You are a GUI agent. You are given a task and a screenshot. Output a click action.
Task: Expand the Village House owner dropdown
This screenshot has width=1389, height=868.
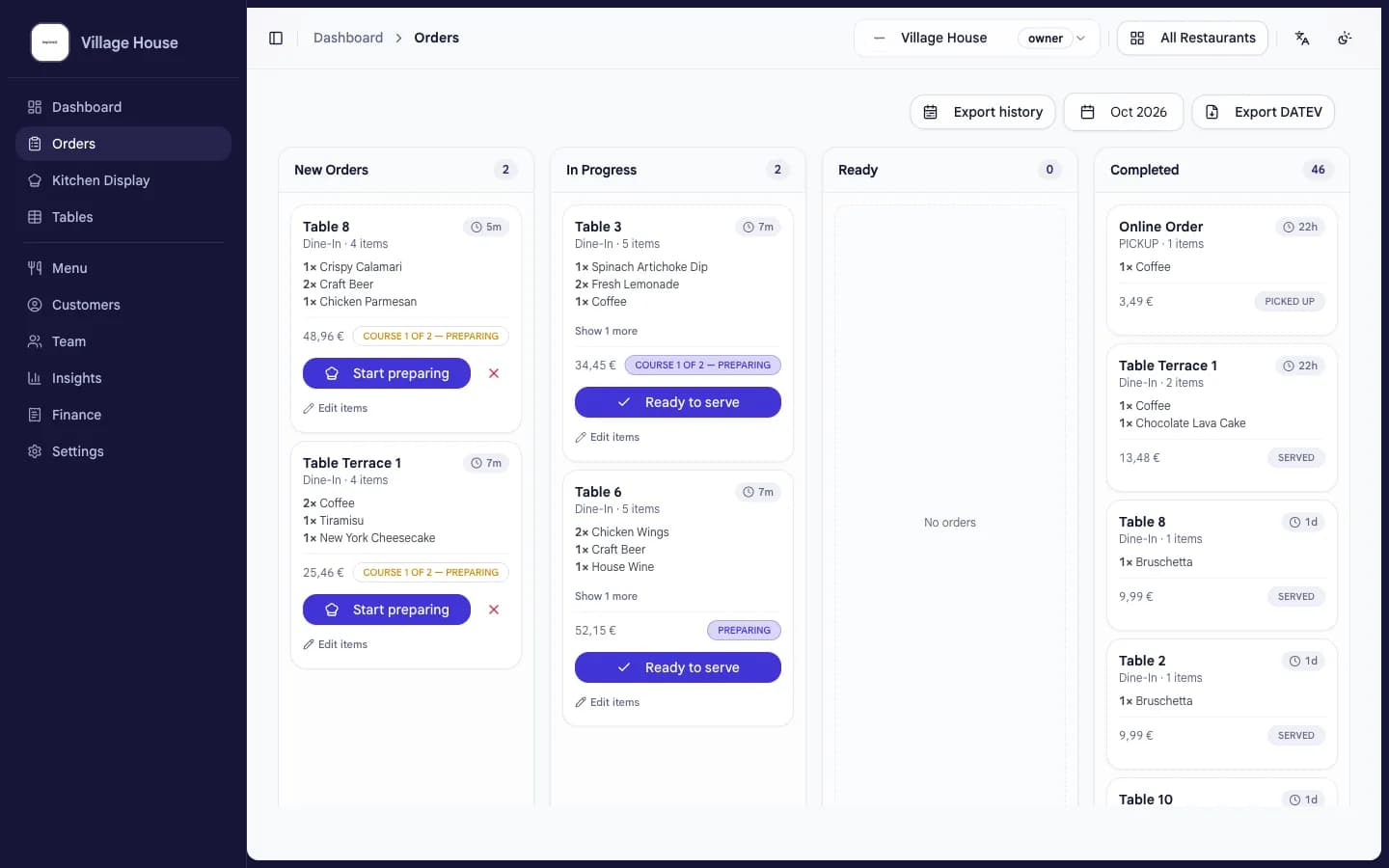click(x=976, y=38)
